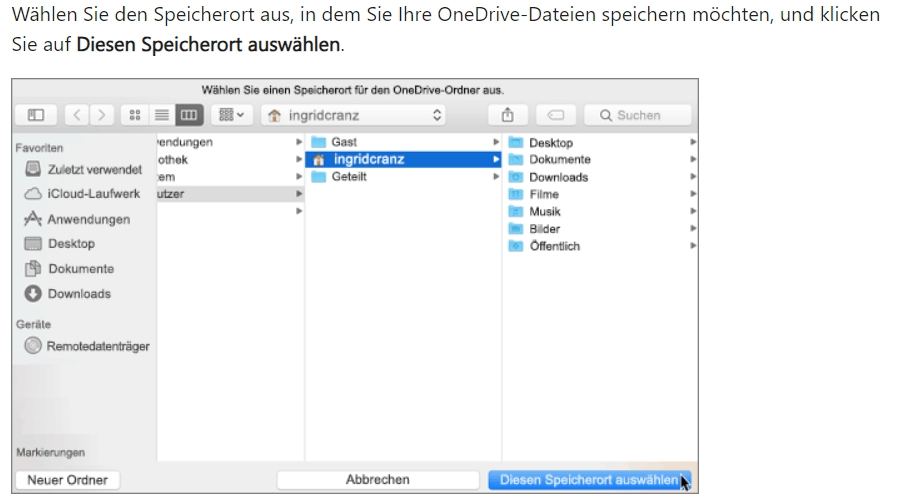The width and height of the screenshot is (907, 499).
Task: Click the Neuer Ordner button
Action: (68, 480)
